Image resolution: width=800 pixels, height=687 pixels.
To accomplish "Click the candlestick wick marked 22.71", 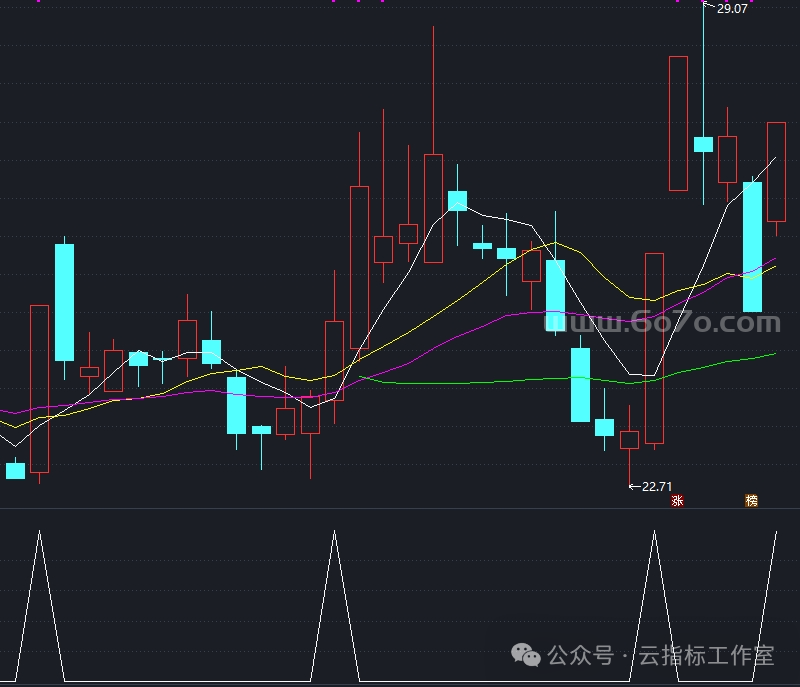I will point(630,468).
